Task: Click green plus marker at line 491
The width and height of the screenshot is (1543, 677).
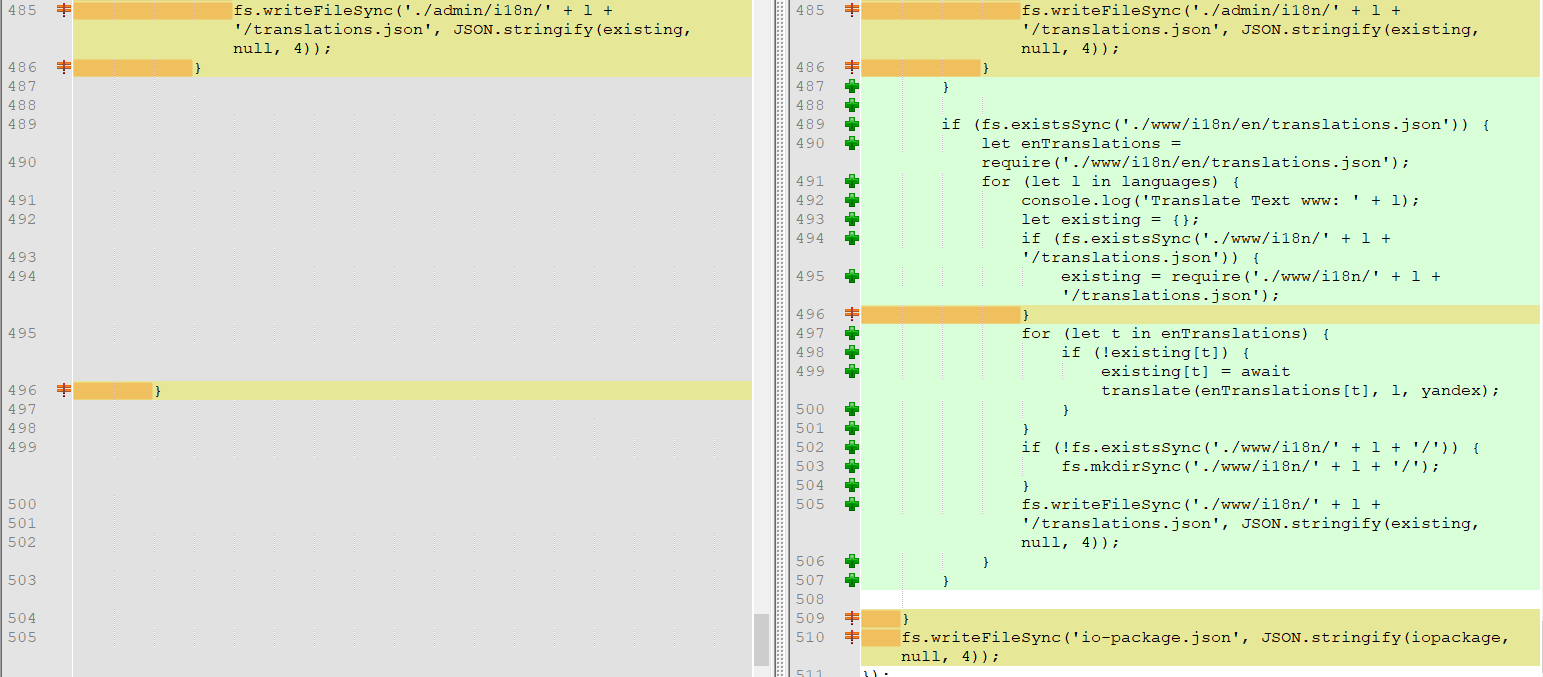Action: [x=852, y=181]
